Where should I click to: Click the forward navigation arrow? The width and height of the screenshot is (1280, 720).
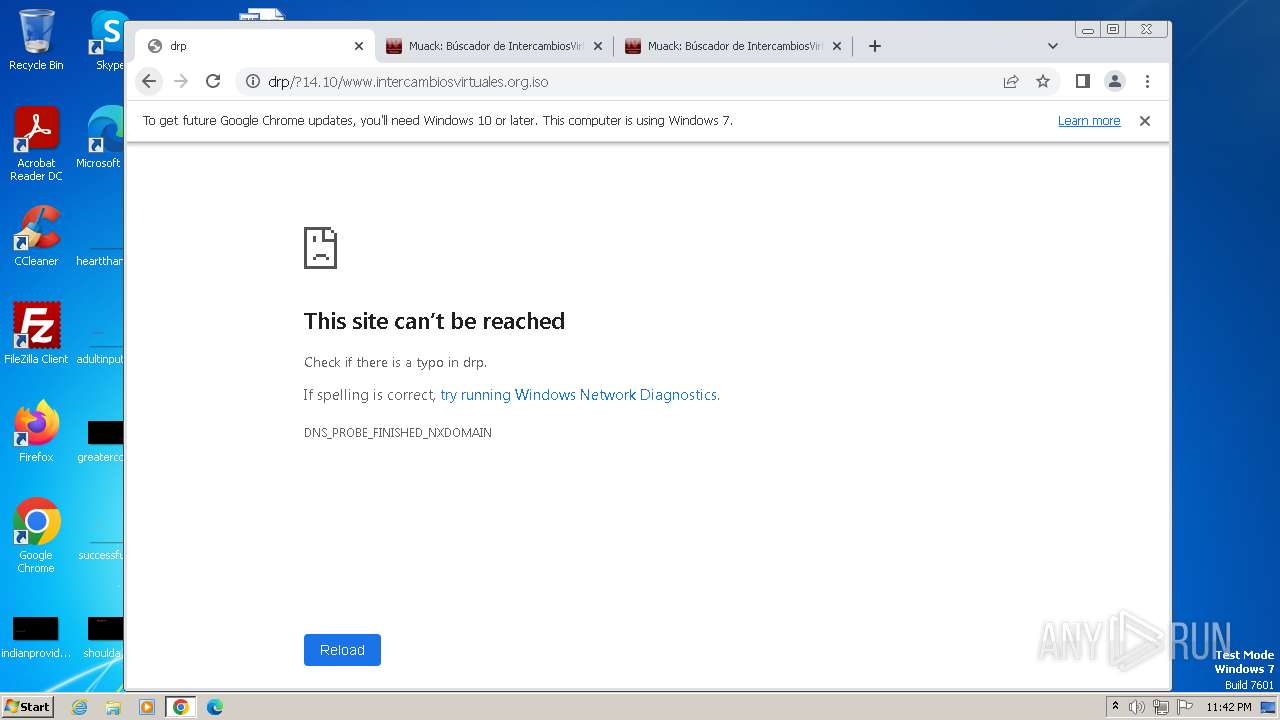click(181, 81)
